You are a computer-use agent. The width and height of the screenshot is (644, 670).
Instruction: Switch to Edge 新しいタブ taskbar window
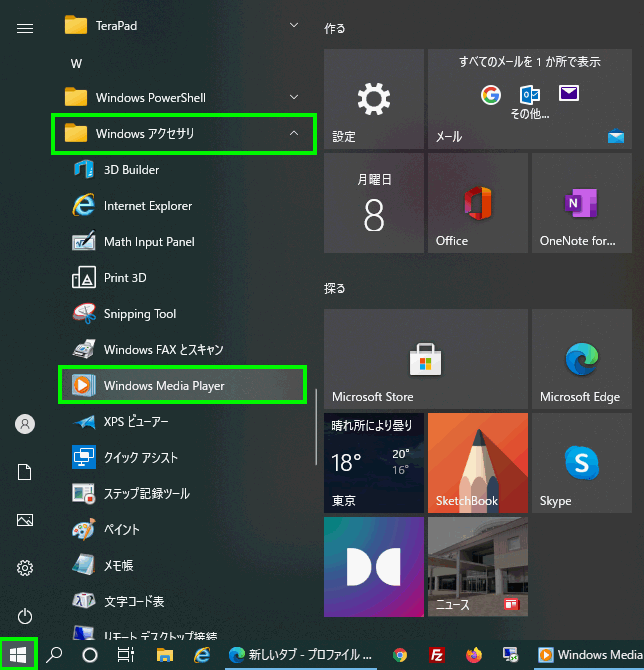coord(301,654)
